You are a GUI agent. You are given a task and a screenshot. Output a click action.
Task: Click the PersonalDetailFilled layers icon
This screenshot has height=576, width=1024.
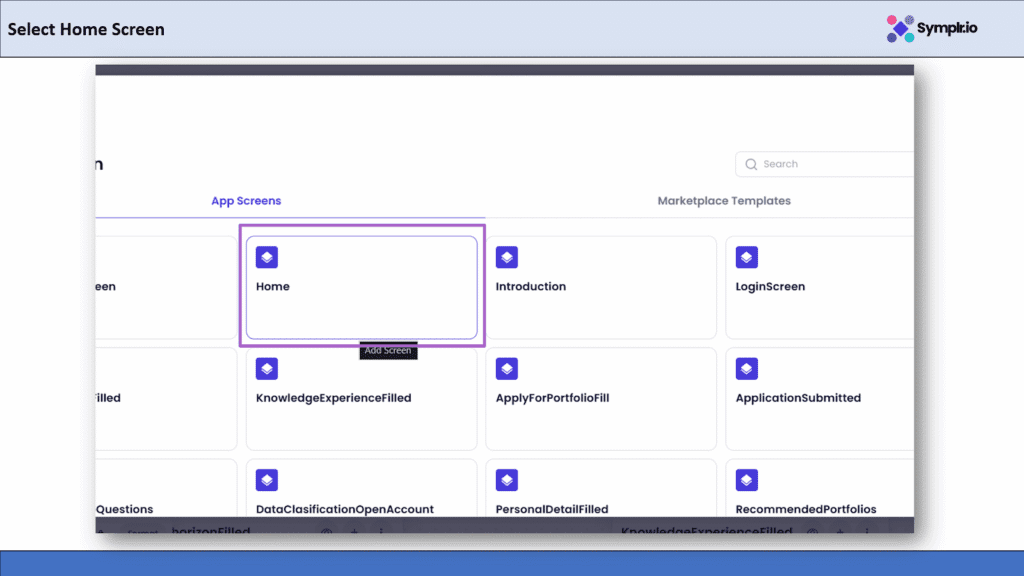pos(507,480)
